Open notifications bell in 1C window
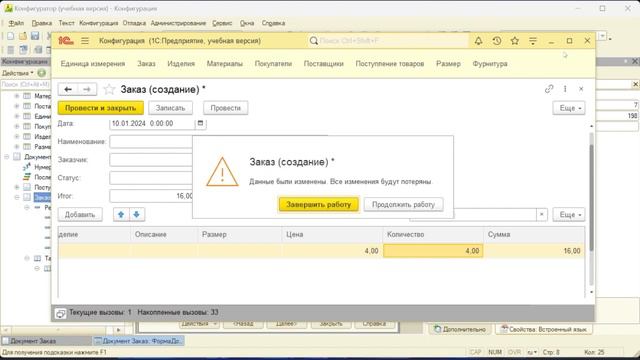640x360 pixels. coord(478,41)
